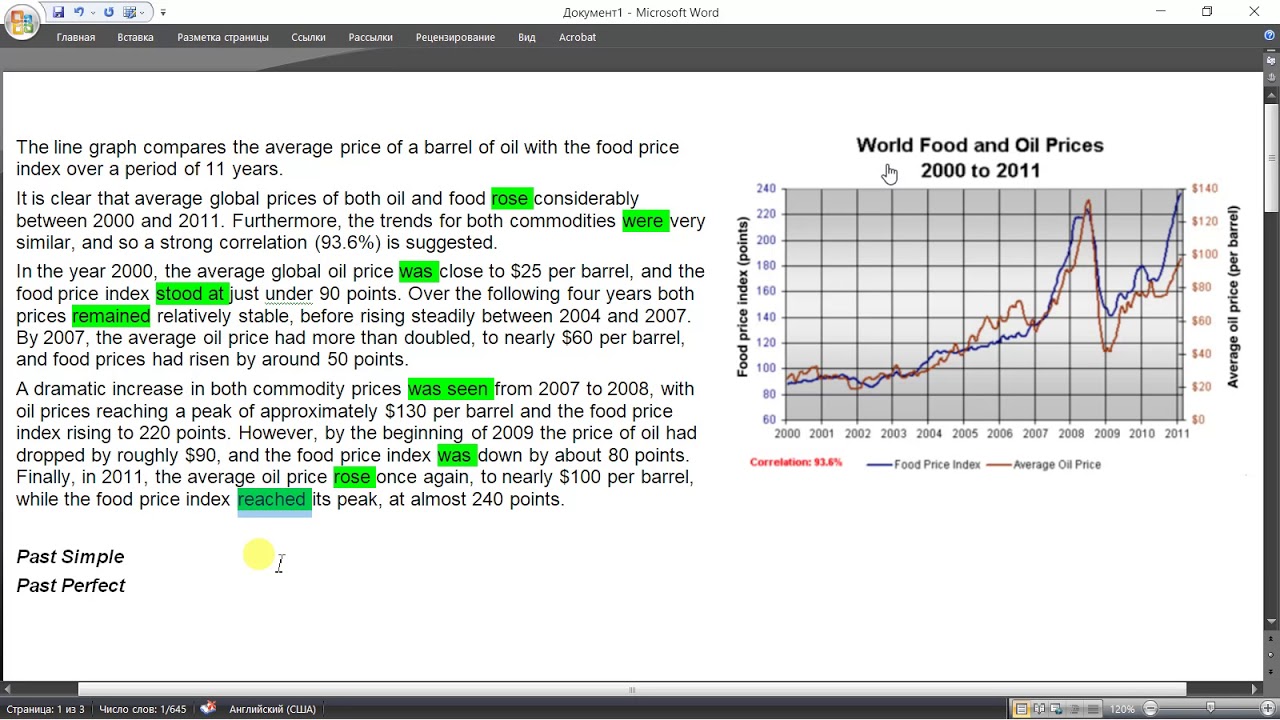Viewport: 1280px width, 720px height.
Task: Undo the last action
Action: pyautogui.click(x=79, y=12)
